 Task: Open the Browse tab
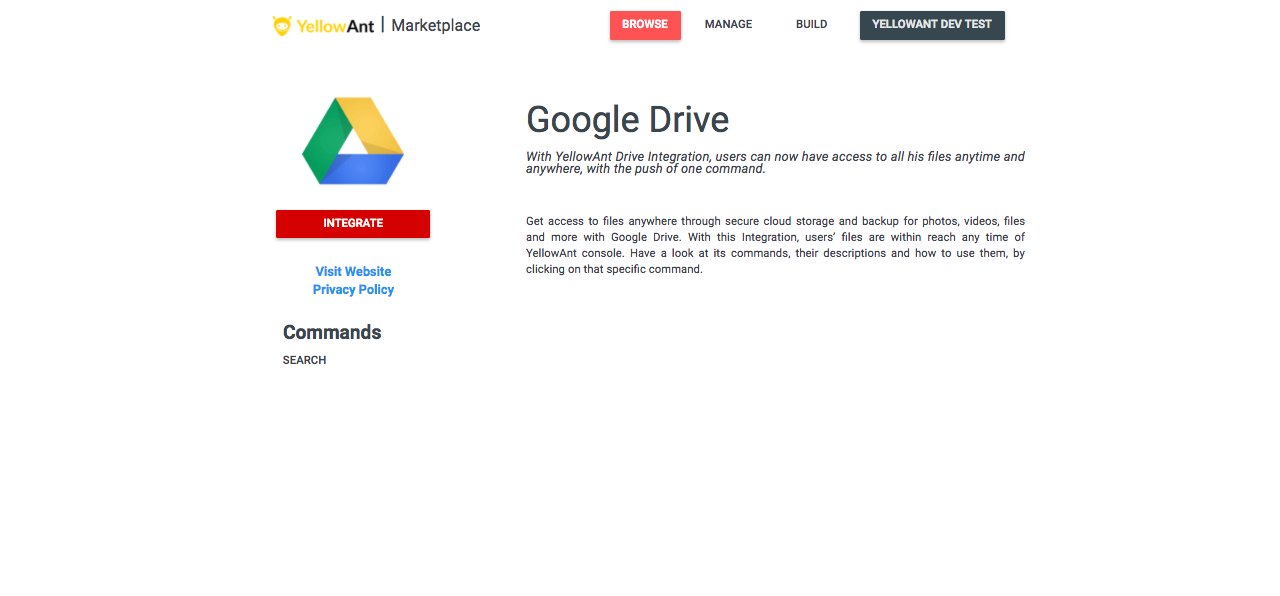645,25
